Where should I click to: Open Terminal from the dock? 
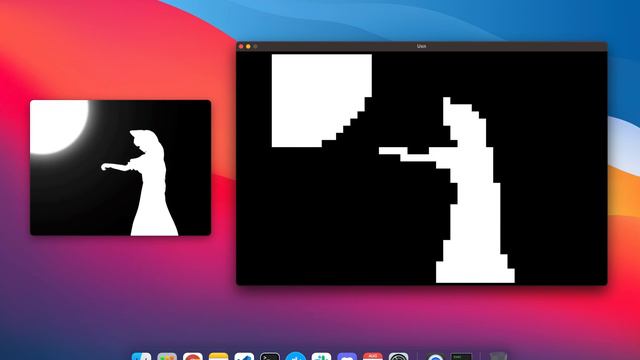click(x=270, y=356)
